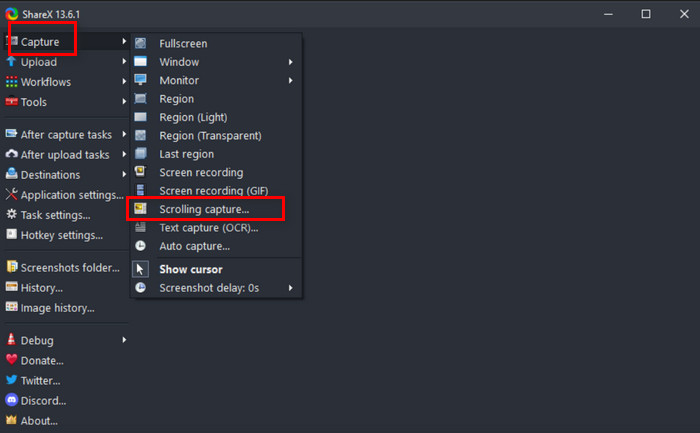Click the Text capture (OCR) icon
The image size is (700, 433).
click(140, 227)
